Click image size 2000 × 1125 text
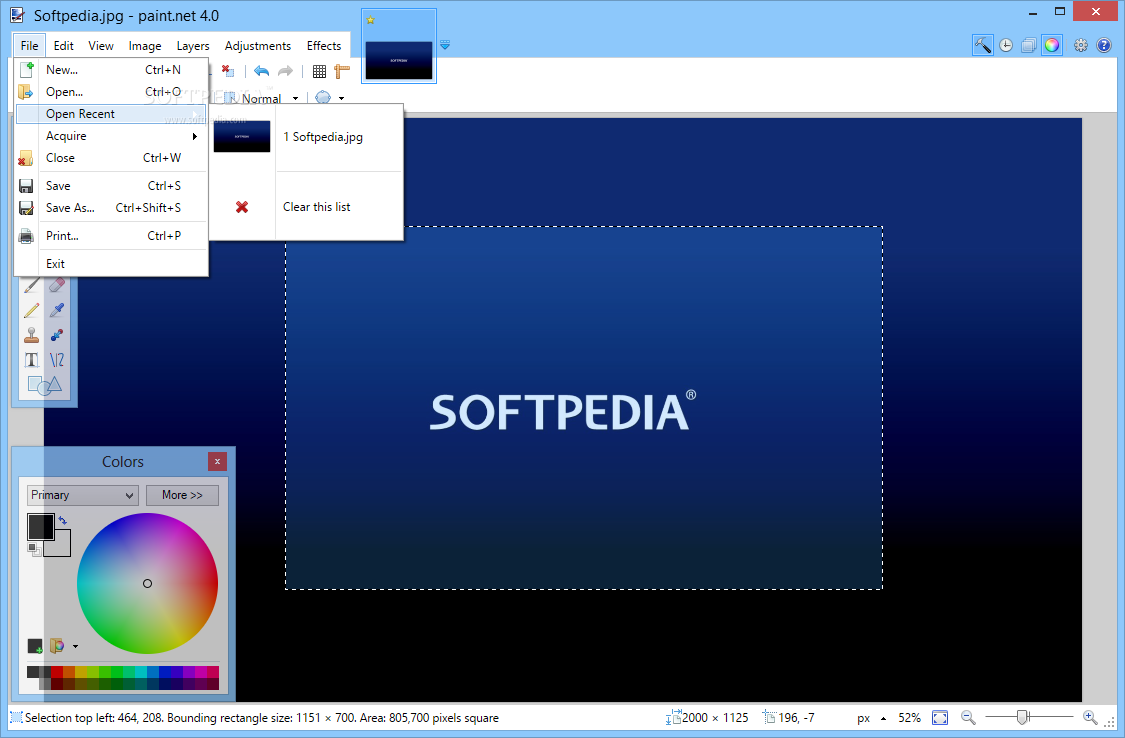 (715, 717)
